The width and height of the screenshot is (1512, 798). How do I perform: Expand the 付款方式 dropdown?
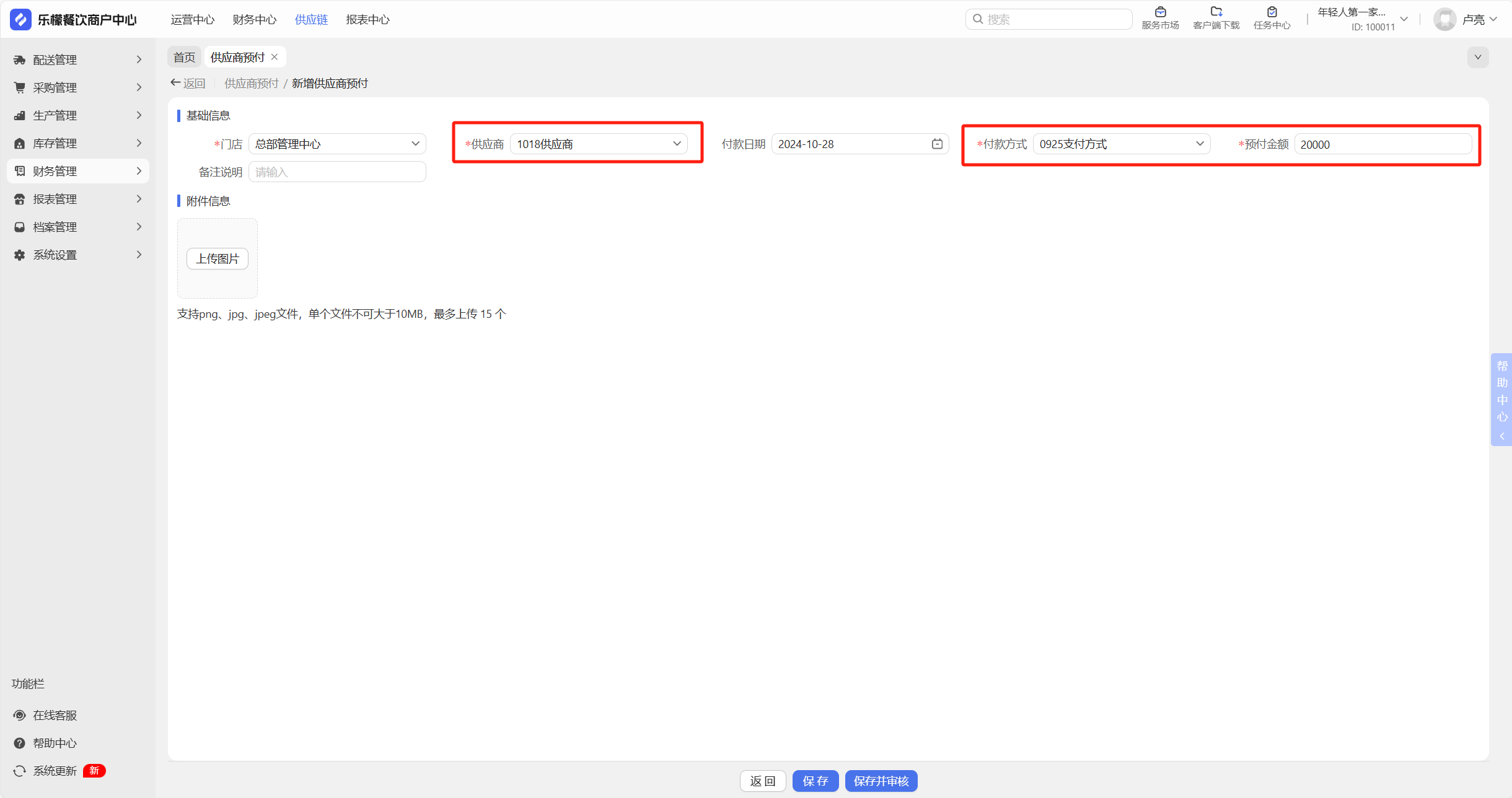[x=1121, y=144]
